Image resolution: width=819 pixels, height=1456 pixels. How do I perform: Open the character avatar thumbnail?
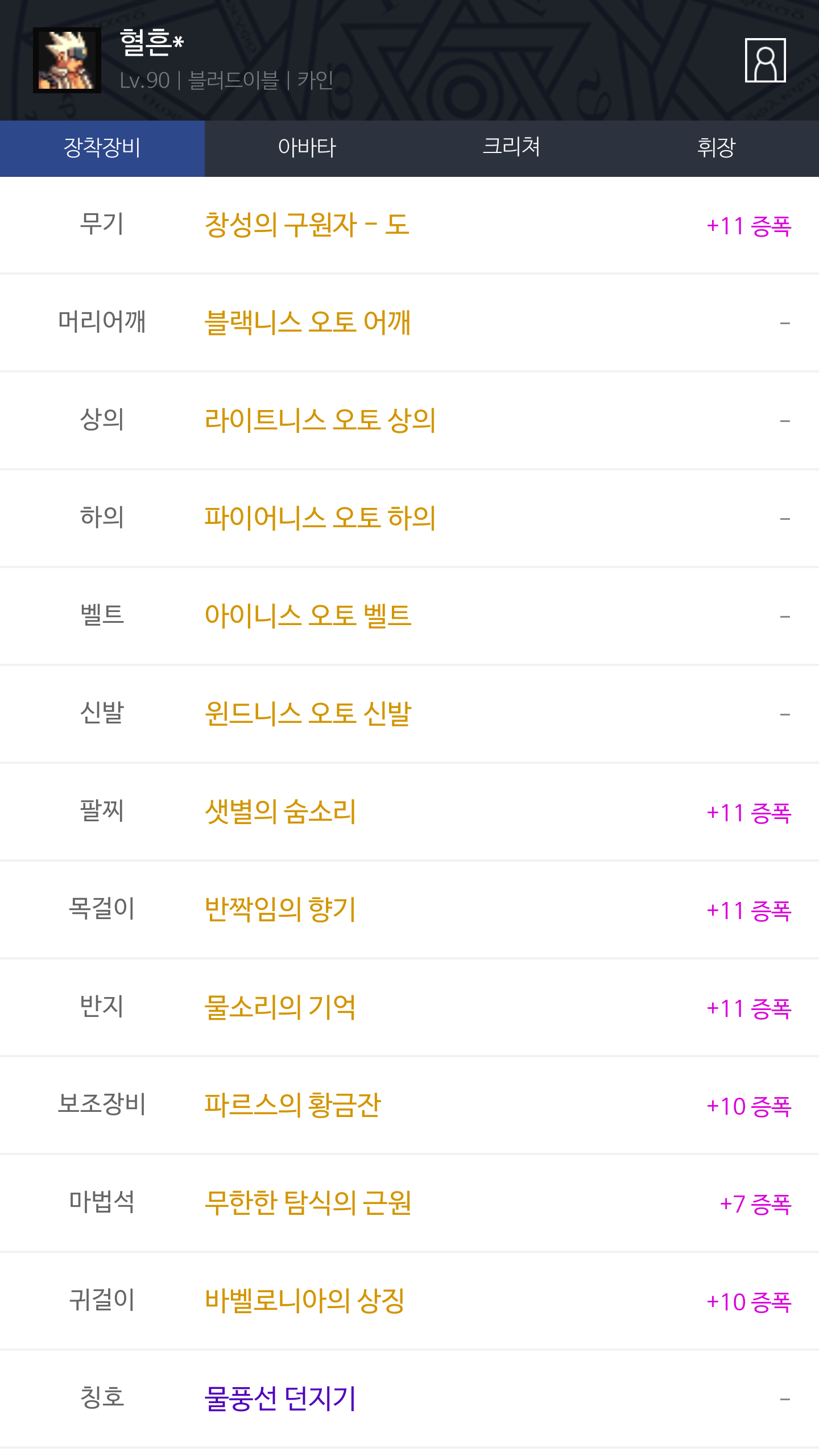coord(67,60)
